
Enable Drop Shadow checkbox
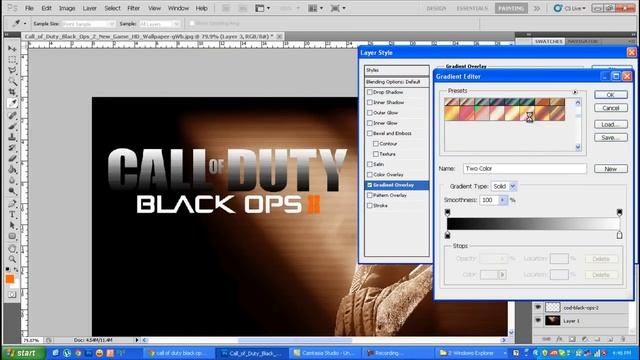tap(370, 92)
